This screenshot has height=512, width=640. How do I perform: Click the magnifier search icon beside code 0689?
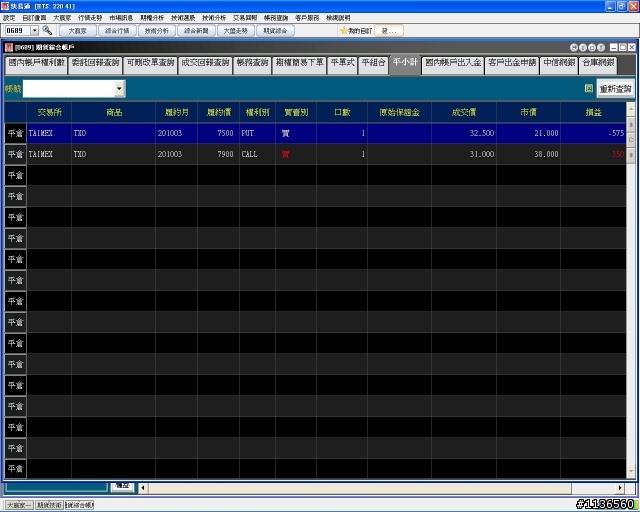point(47,30)
